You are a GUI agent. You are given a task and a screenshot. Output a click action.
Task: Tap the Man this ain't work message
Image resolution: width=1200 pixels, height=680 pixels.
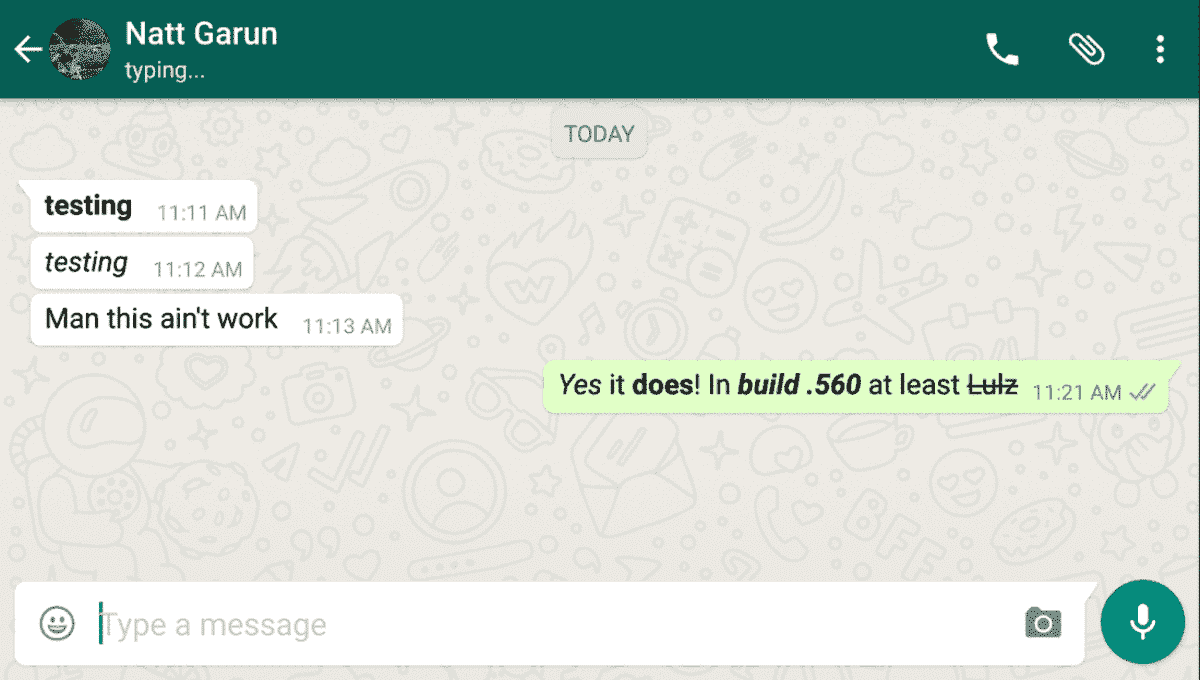pos(216,320)
